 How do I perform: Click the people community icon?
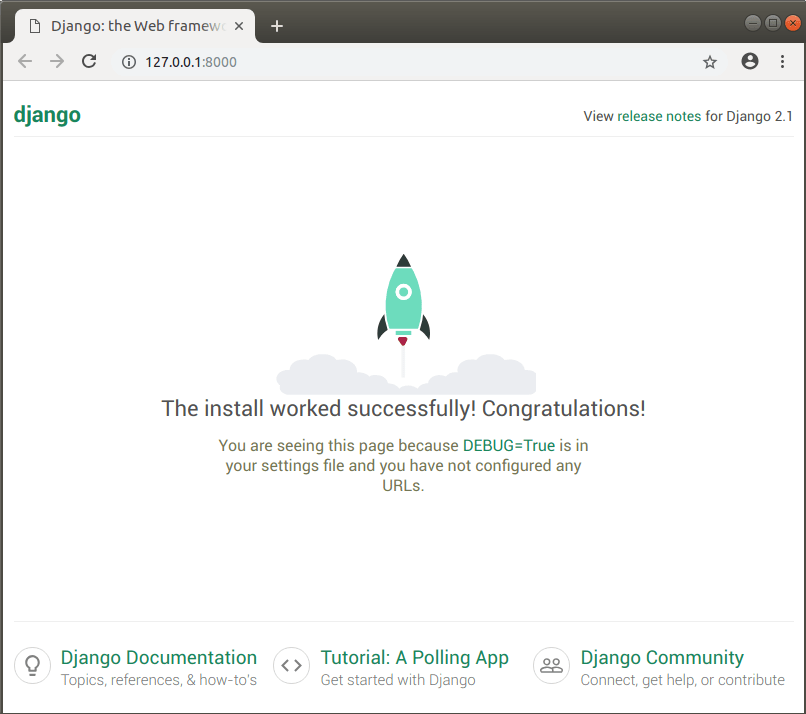pos(552,665)
